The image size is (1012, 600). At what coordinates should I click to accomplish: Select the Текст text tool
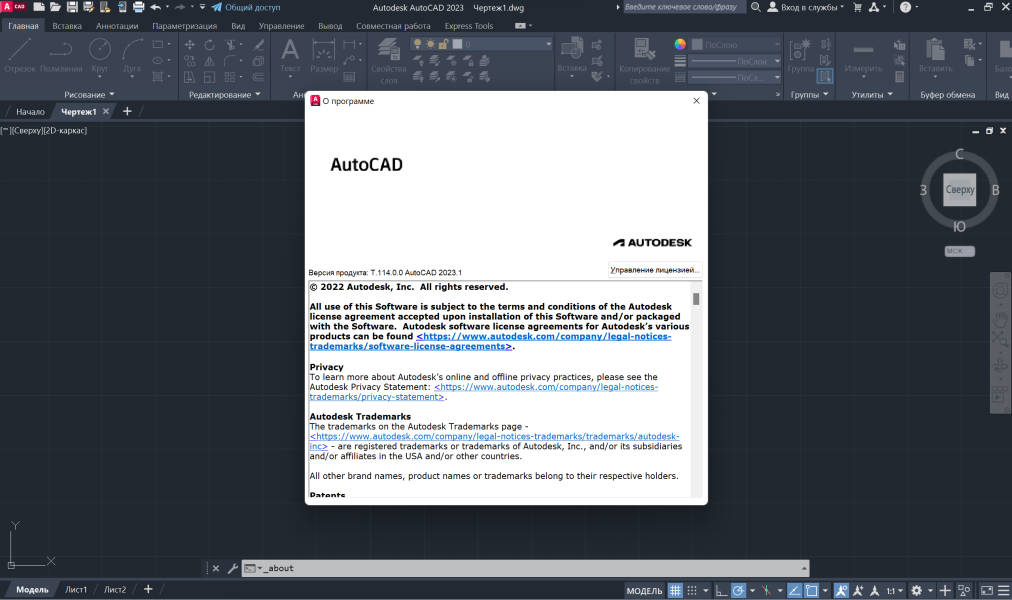click(290, 56)
